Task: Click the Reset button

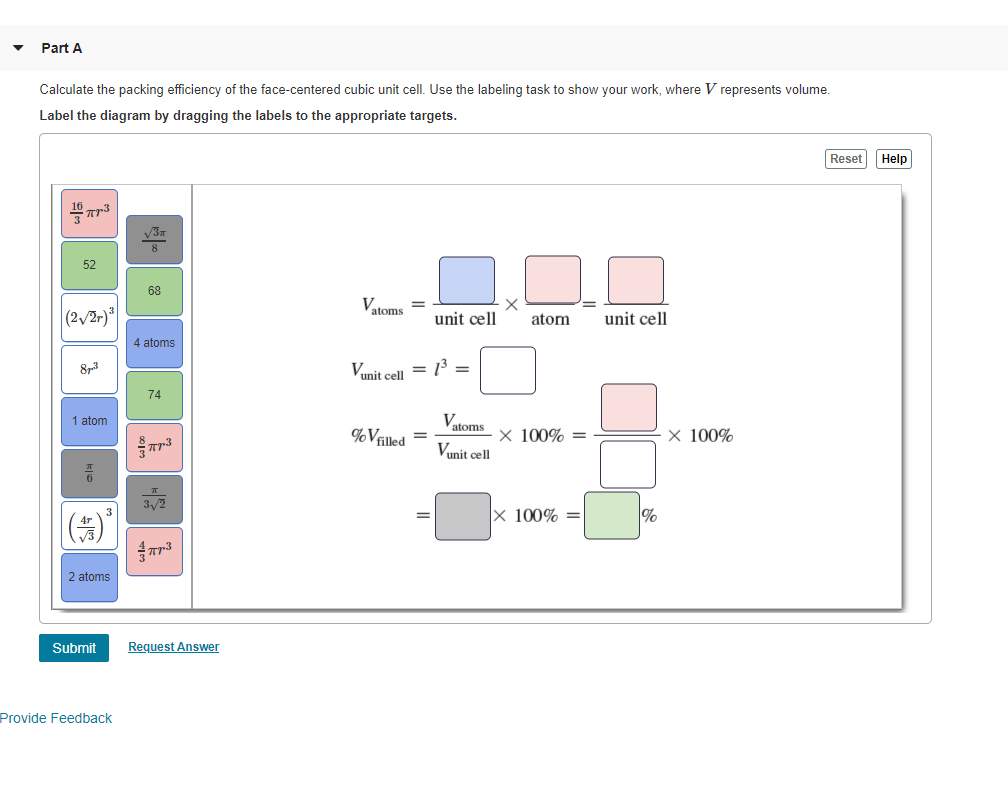Action: pos(845,158)
